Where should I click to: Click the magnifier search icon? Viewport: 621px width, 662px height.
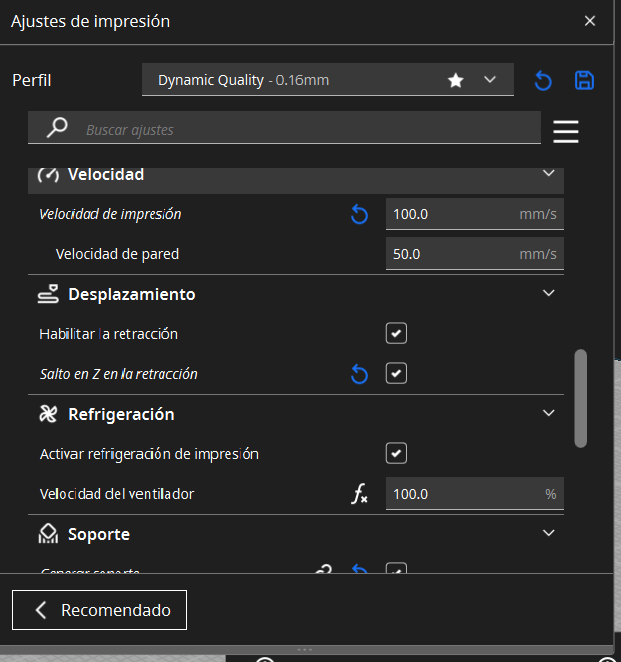pyautogui.click(x=58, y=128)
